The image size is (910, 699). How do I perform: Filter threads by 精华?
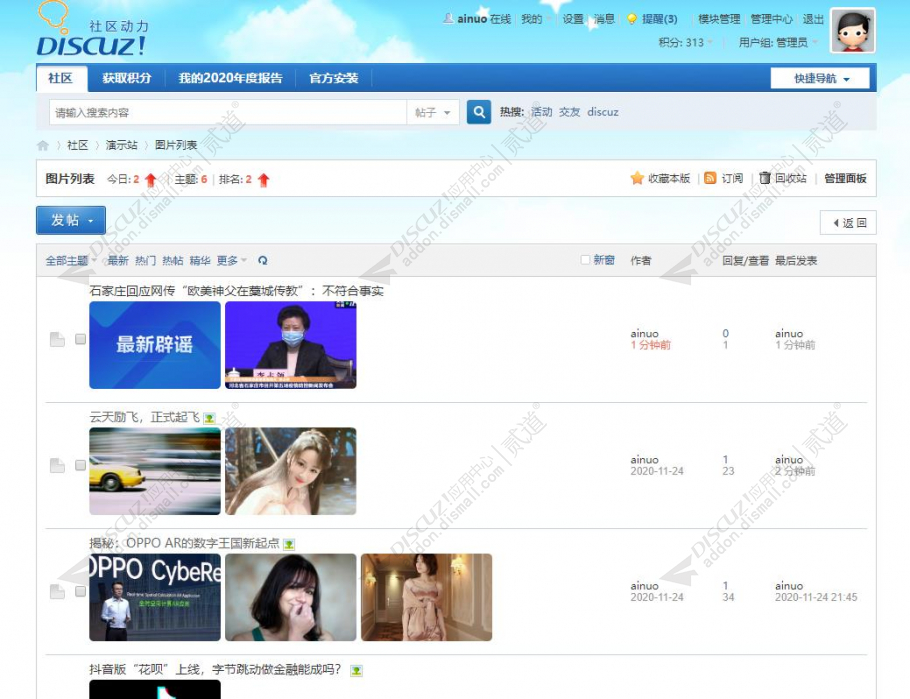200,261
